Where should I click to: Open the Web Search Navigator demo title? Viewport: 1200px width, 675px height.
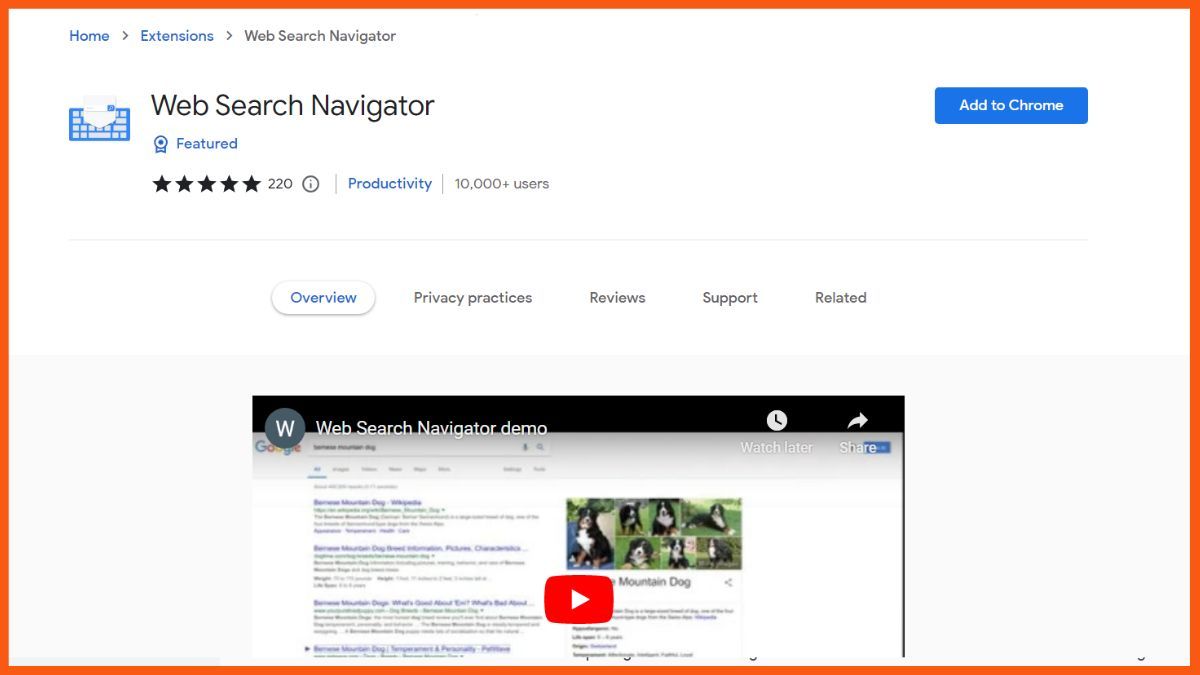431,429
